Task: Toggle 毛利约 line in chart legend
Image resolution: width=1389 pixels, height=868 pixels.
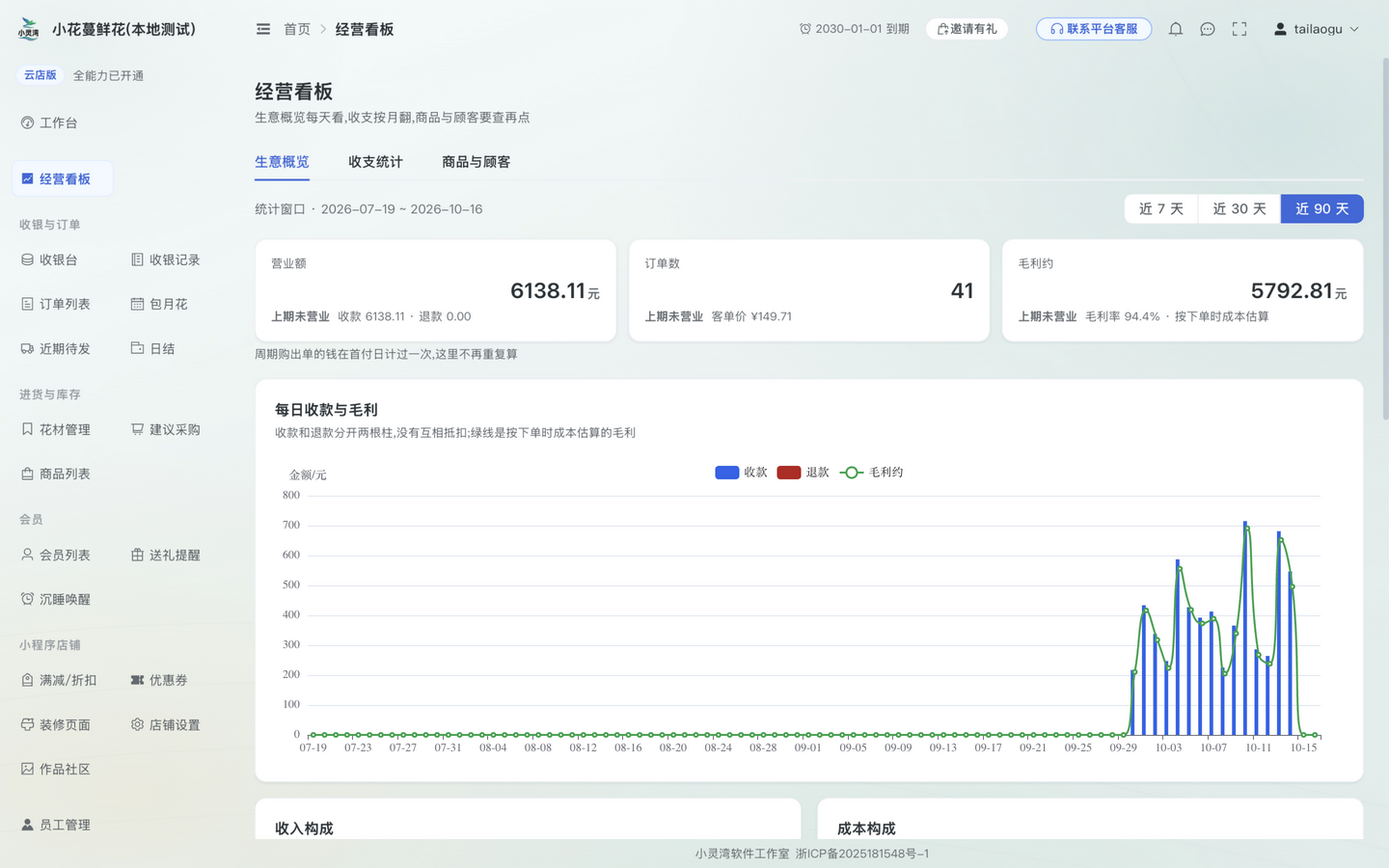Action: 871,473
